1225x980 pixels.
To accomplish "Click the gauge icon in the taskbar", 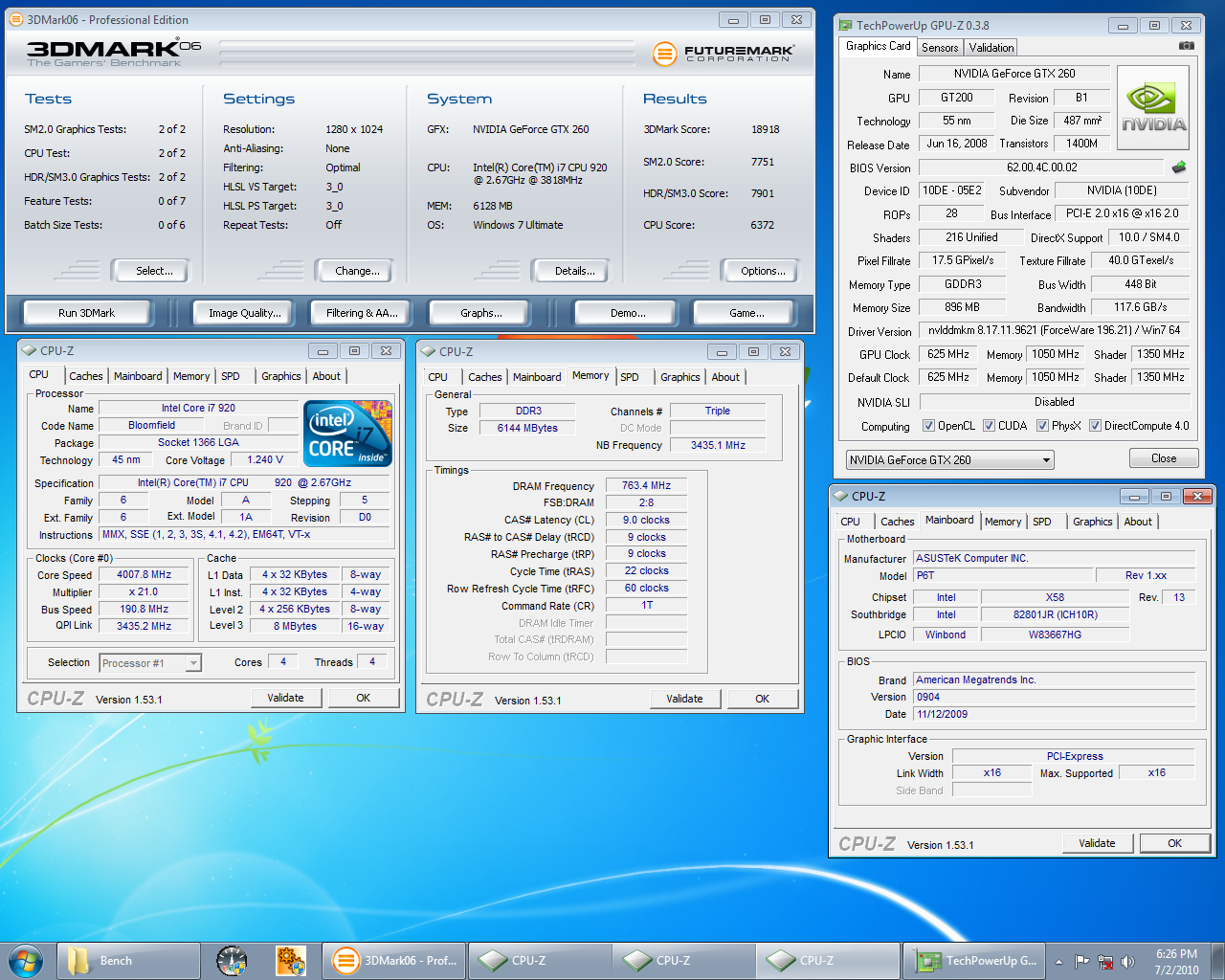I will (232, 961).
